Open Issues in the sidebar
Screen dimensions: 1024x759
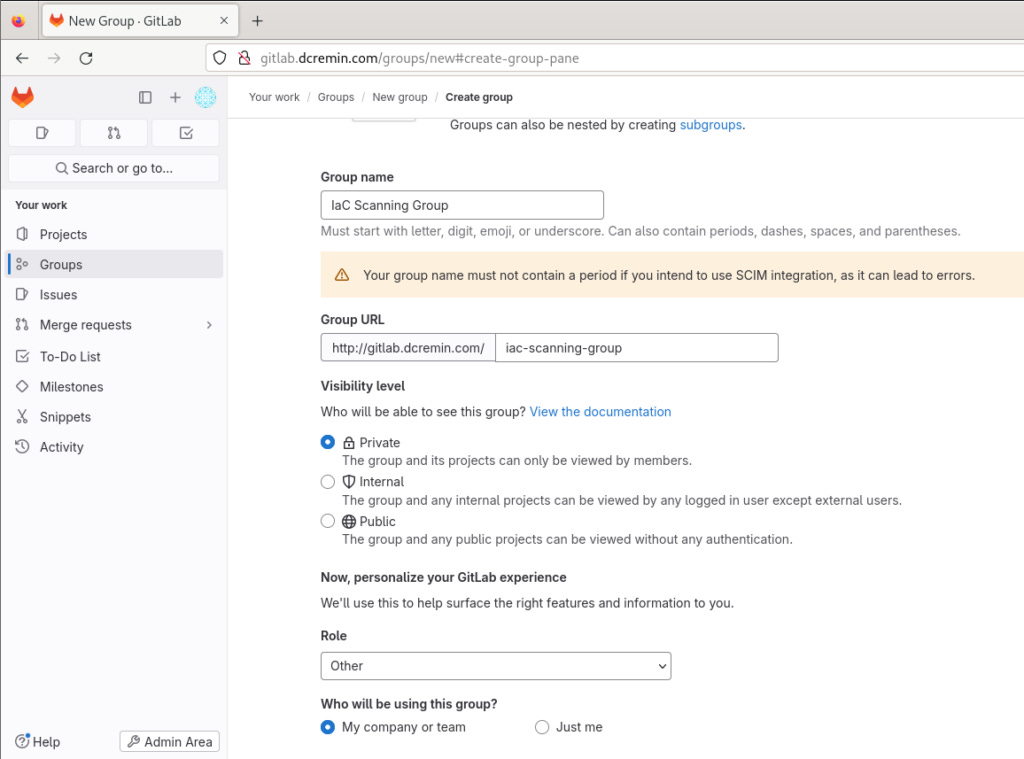pyautogui.click(x=114, y=295)
